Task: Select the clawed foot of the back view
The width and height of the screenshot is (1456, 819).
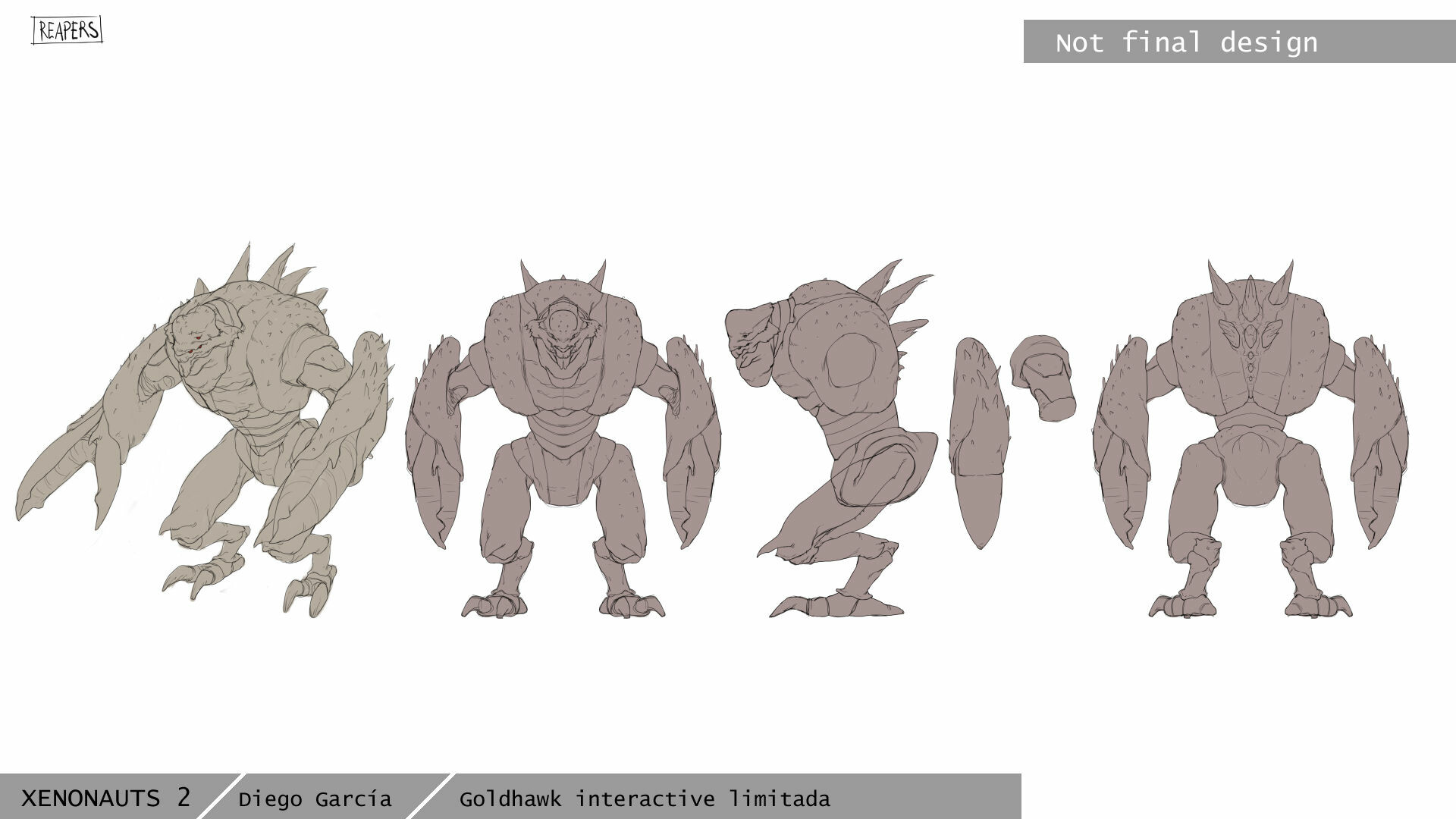Action: (1183, 603)
